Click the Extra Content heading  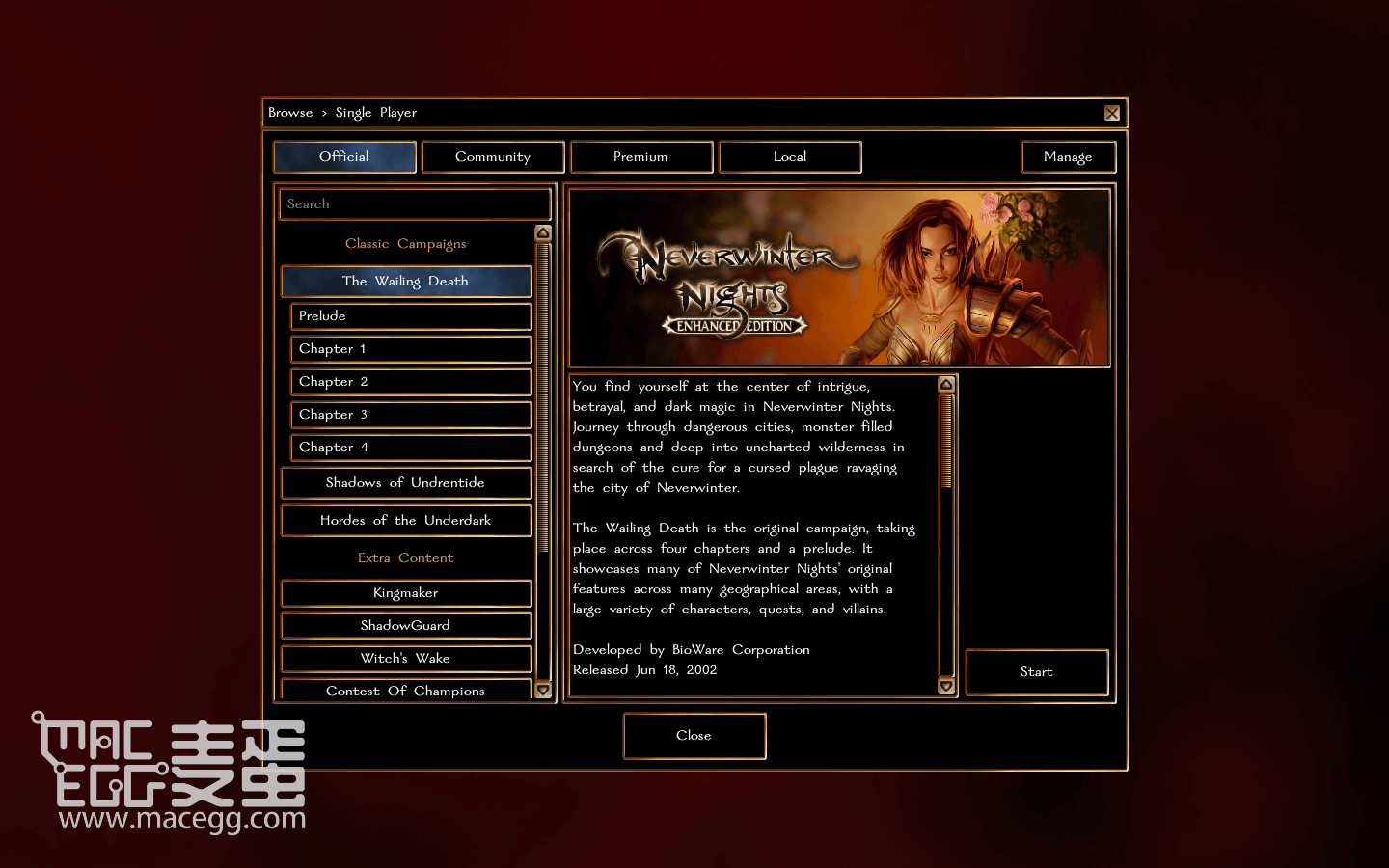click(406, 558)
